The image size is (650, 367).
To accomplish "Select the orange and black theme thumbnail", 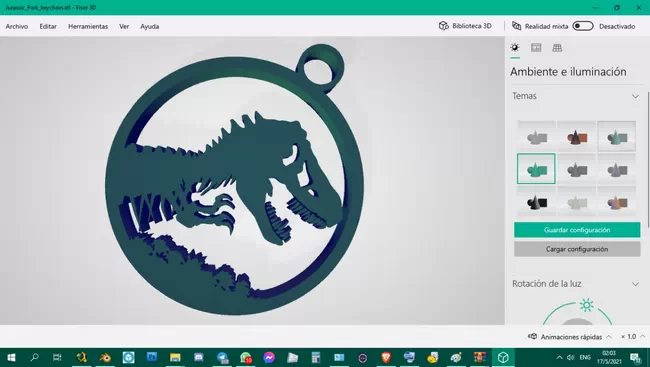I will click(x=577, y=136).
